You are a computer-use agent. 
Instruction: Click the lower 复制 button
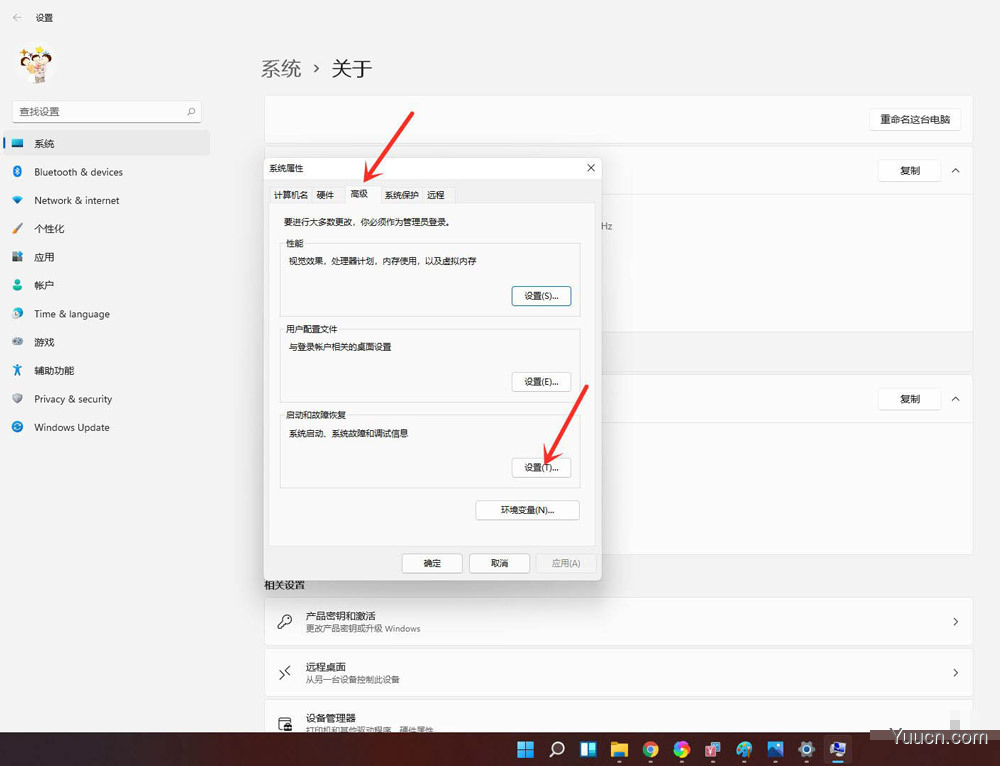[909, 399]
